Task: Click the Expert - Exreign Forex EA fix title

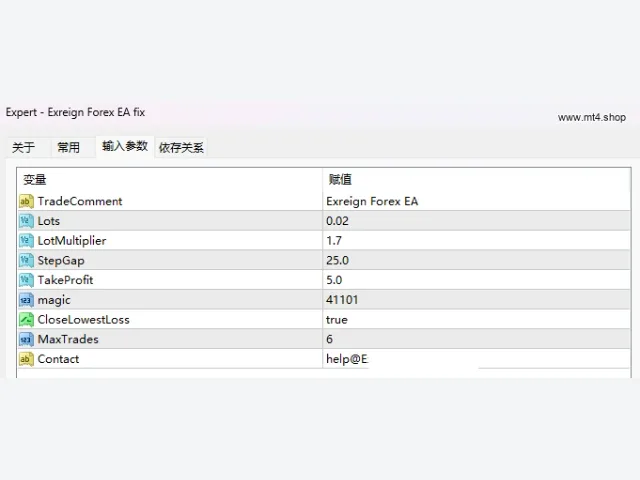Action: (76, 112)
